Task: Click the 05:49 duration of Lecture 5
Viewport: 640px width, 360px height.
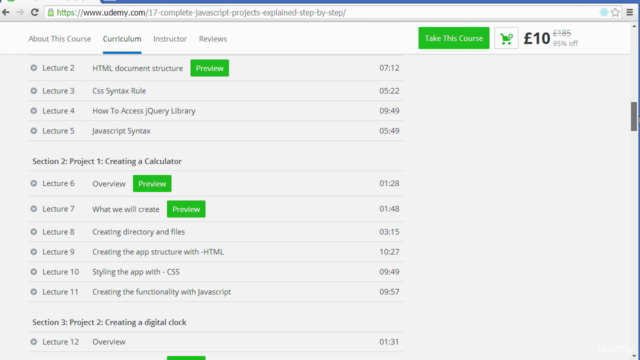Action: pos(389,131)
